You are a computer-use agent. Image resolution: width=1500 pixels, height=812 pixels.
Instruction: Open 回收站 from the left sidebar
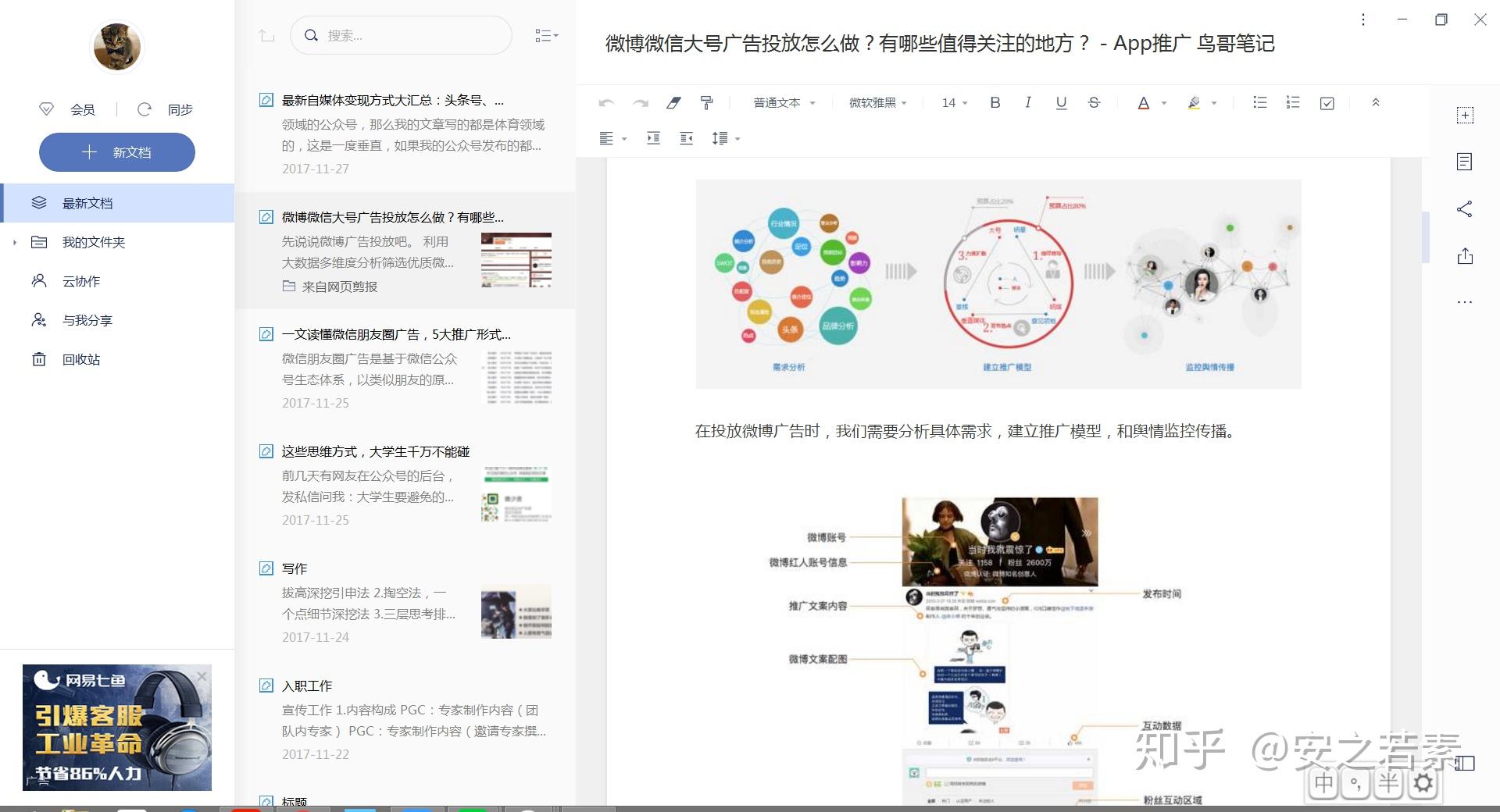pyautogui.click(x=80, y=359)
